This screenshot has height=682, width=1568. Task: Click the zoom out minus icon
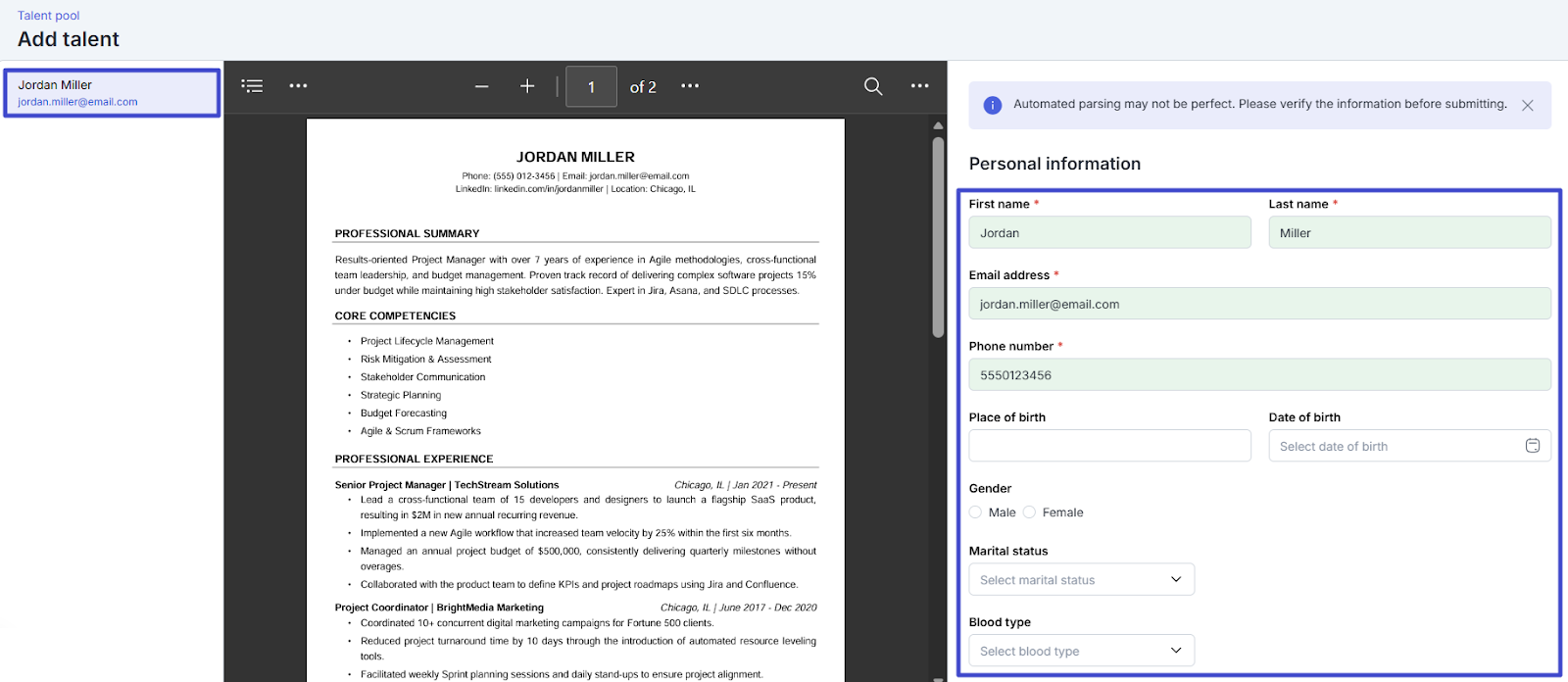tap(481, 86)
